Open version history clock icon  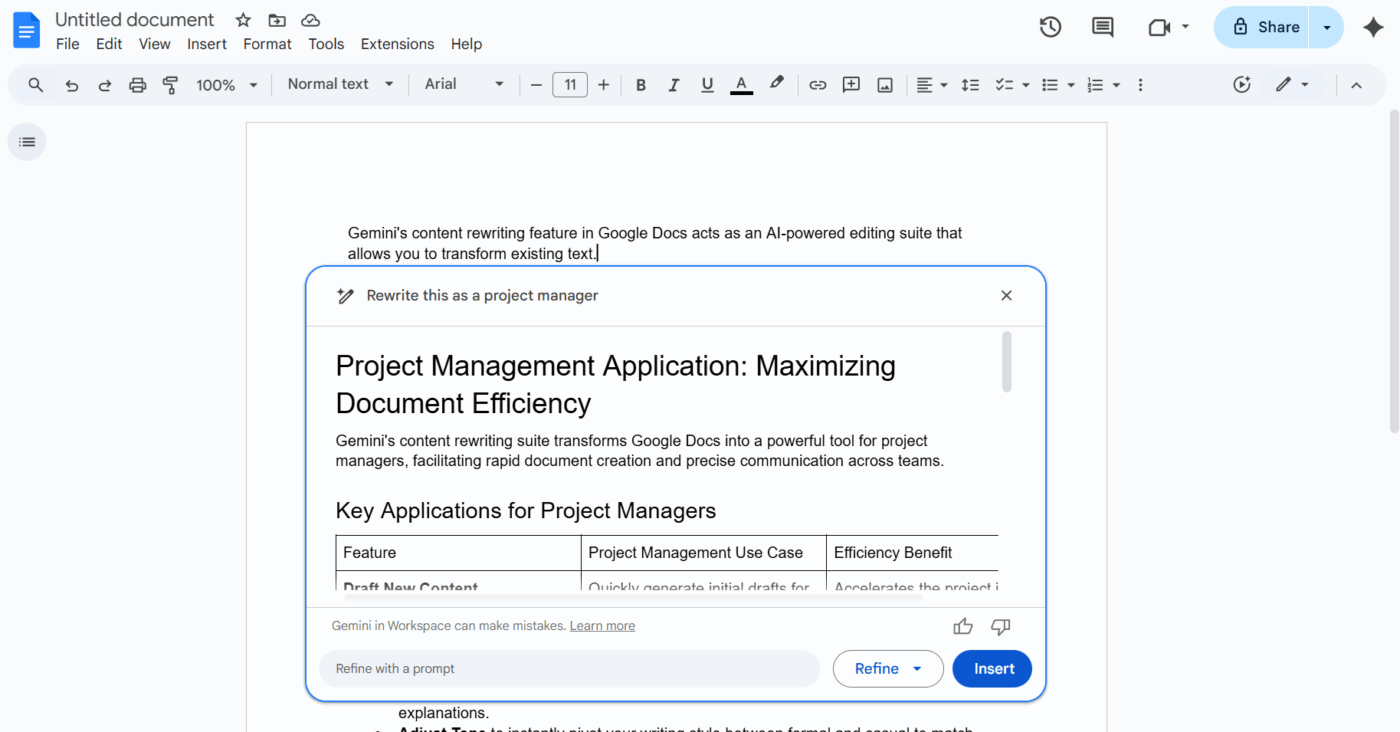1050,27
